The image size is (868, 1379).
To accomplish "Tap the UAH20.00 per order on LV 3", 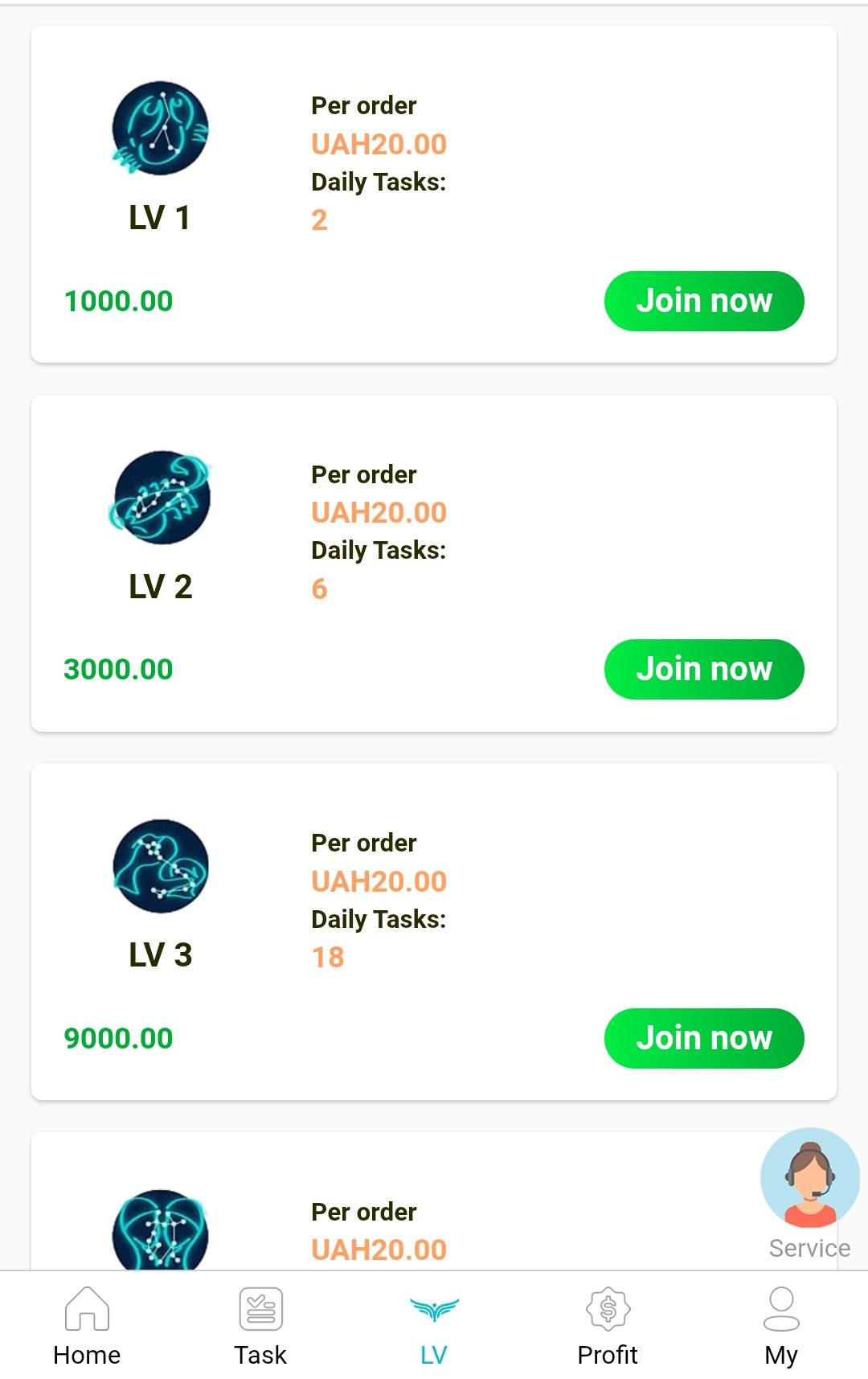I will 379,882.
